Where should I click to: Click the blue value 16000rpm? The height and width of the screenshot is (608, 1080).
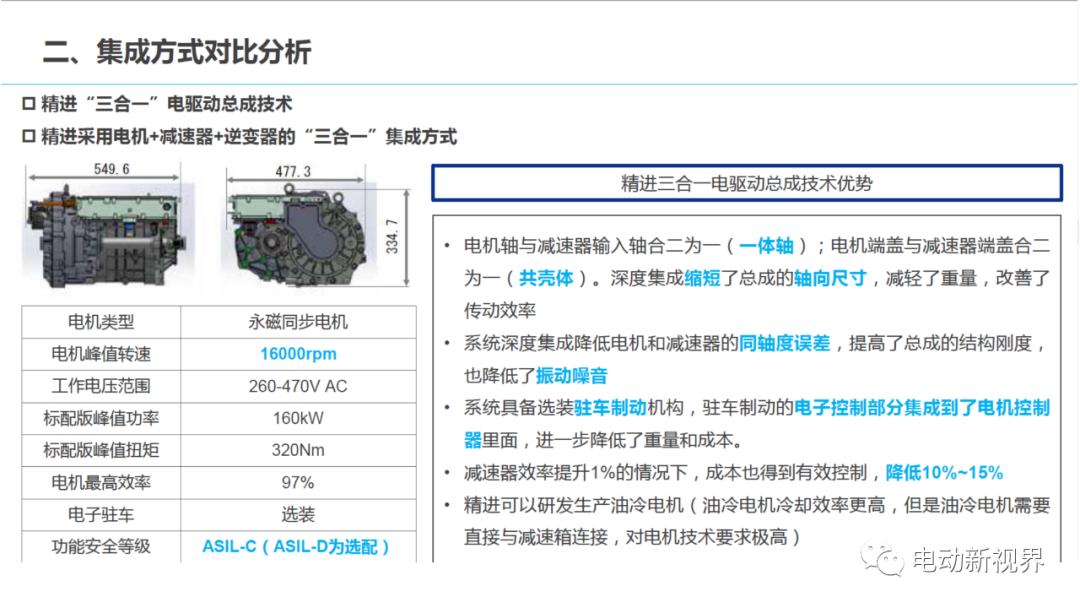coord(298,354)
